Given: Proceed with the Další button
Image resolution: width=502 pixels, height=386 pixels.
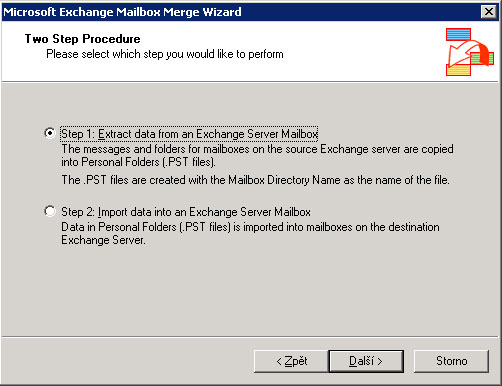Looking at the screenshot, I should 366,361.
